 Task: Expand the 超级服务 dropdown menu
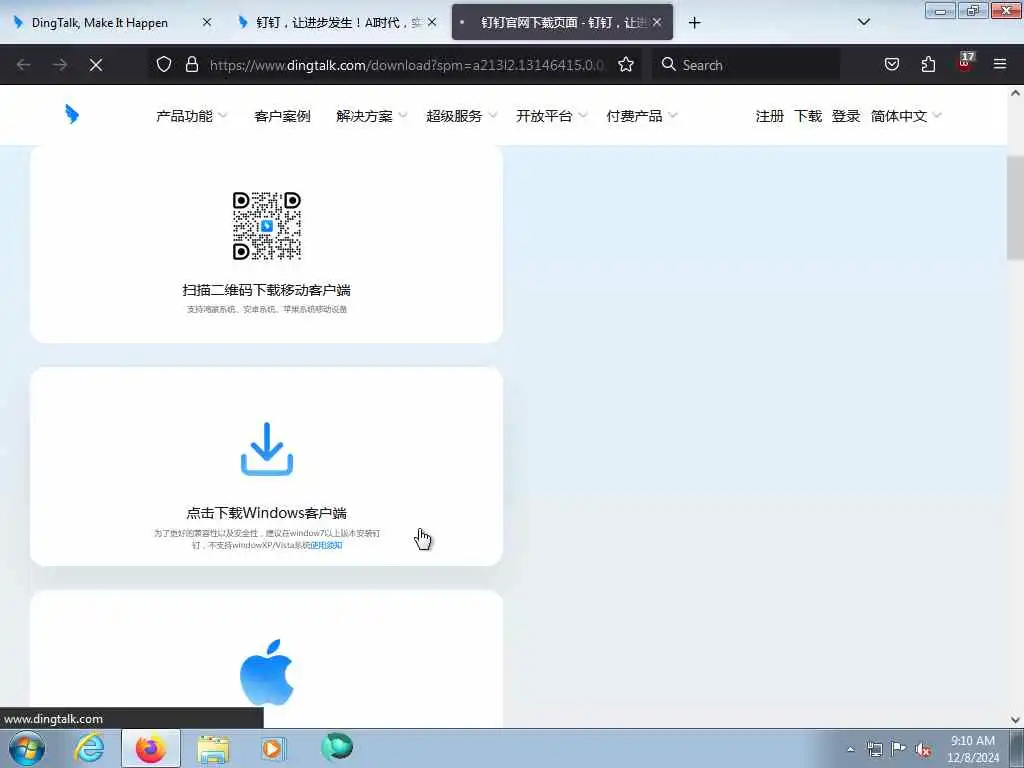pos(462,116)
